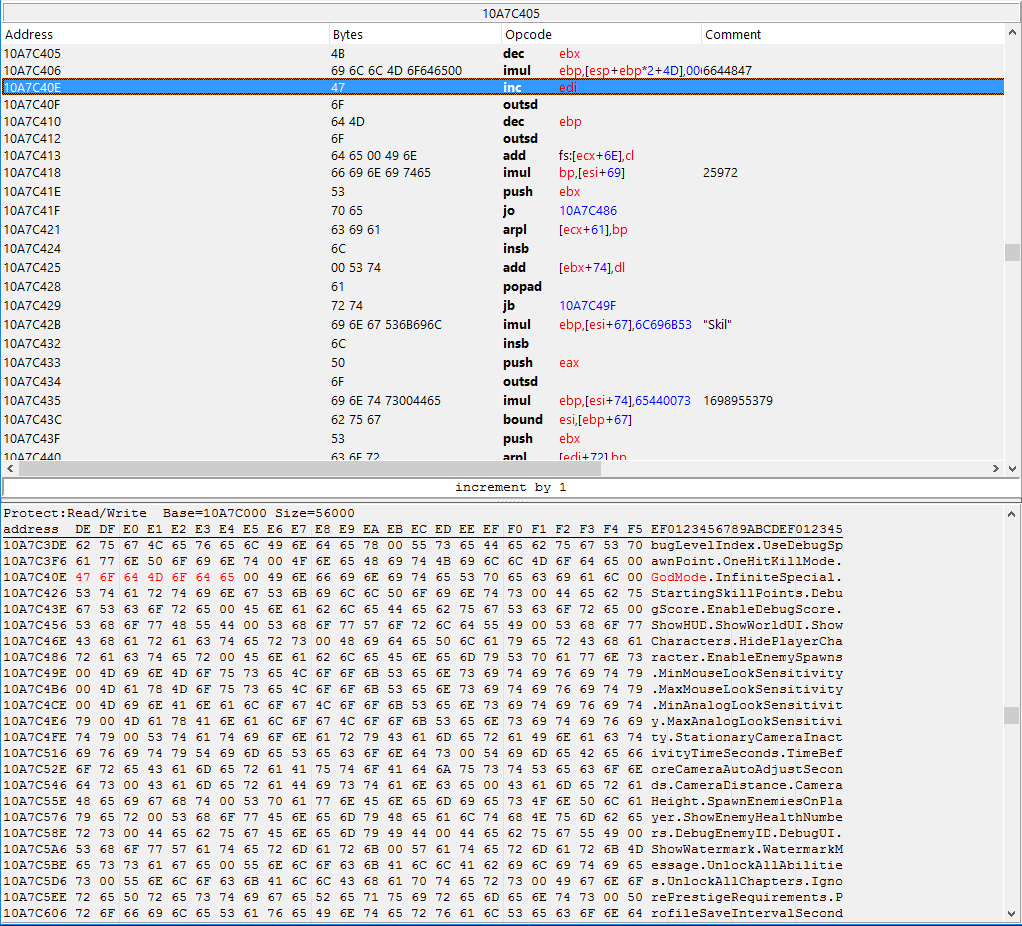Click the disassembler vertical scrollbar thumb
The height and width of the screenshot is (926, 1022).
point(1012,252)
